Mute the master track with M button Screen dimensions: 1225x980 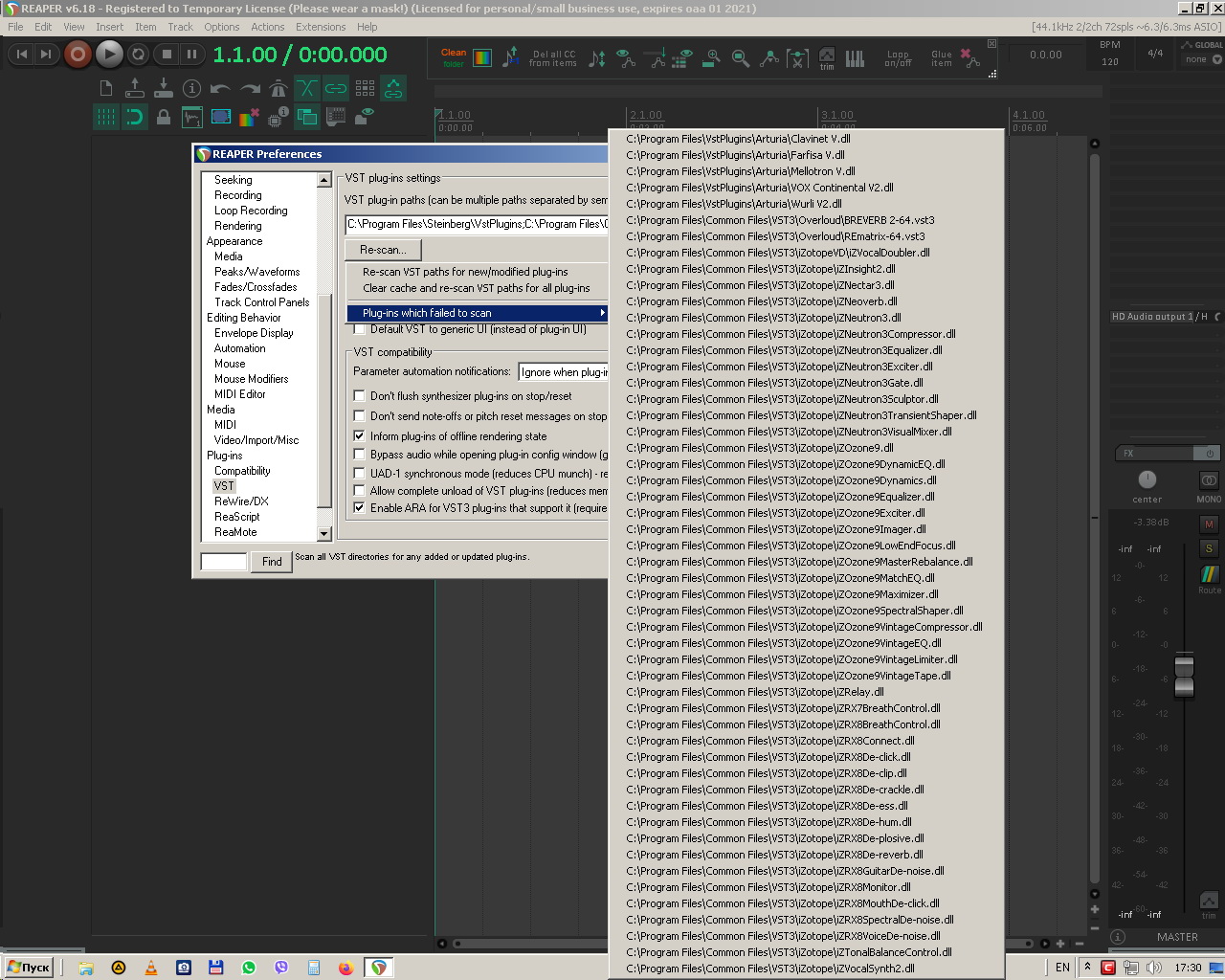pos(1209,524)
